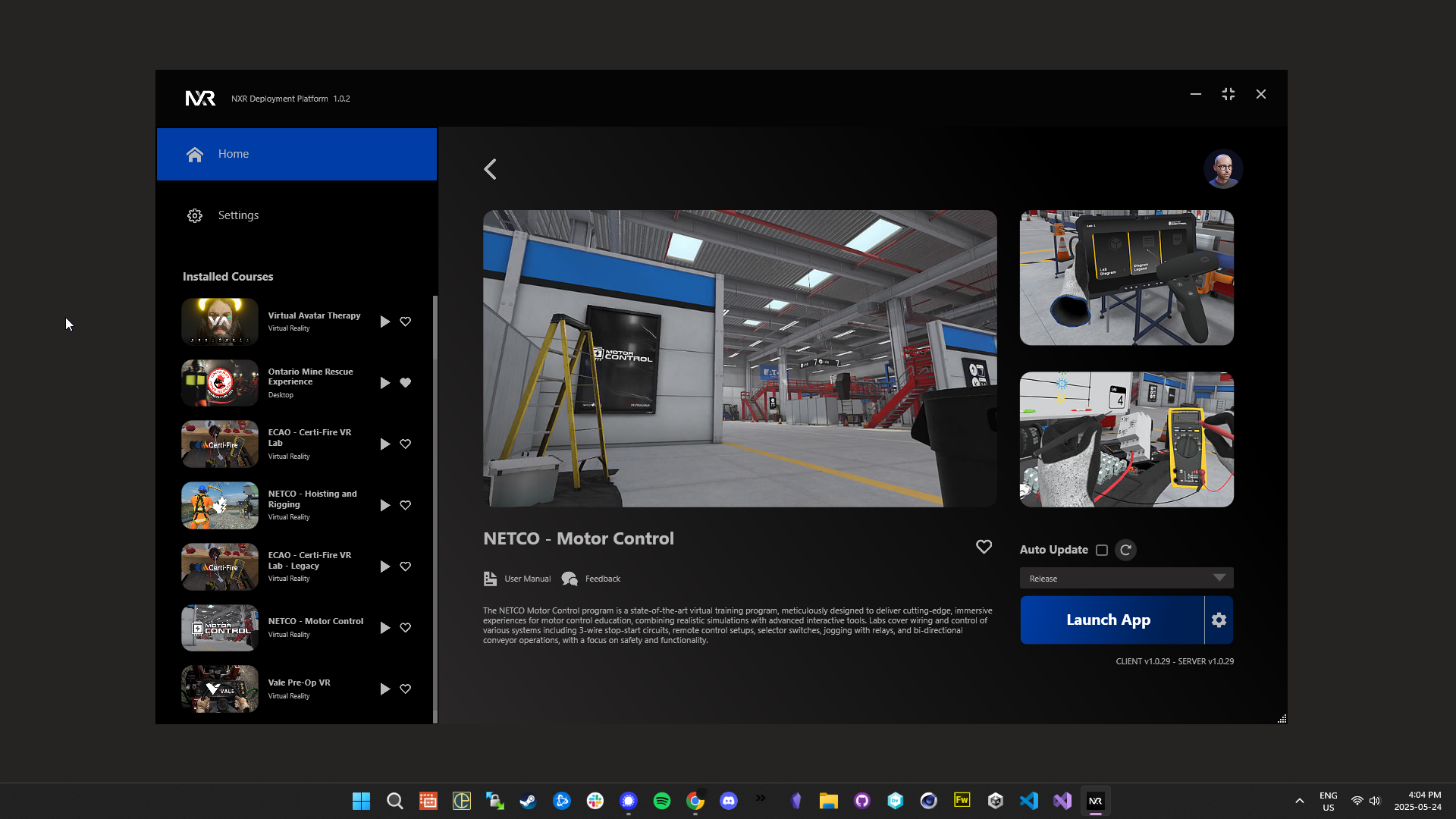Open the Release channel dropdown
Viewport: 1456px width, 819px height.
pos(1126,578)
